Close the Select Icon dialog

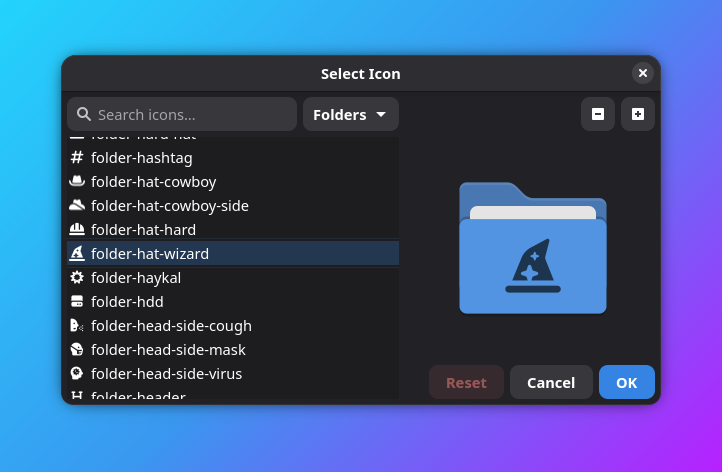coord(643,73)
